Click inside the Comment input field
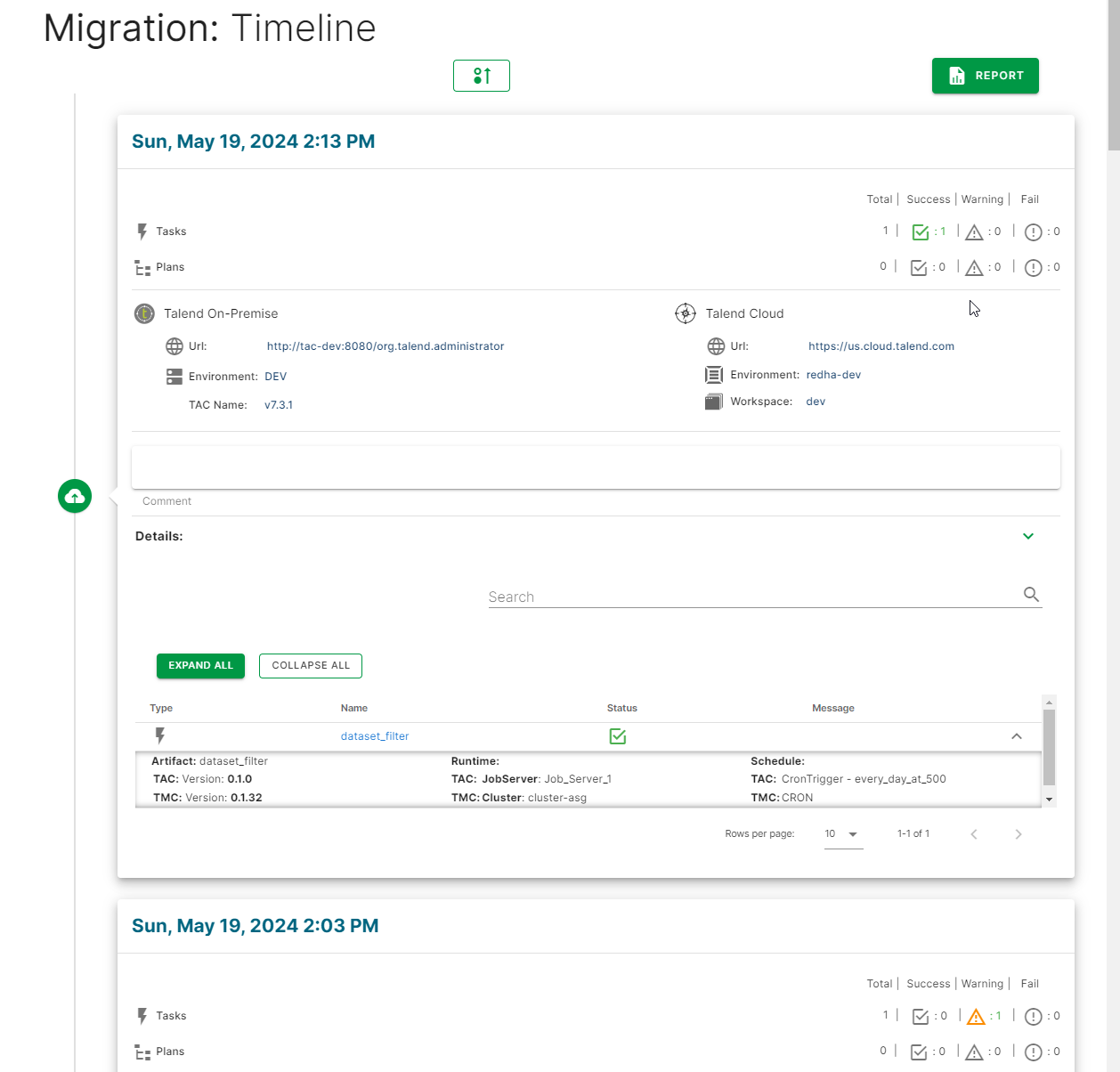1120x1072 pixels. 595,467
